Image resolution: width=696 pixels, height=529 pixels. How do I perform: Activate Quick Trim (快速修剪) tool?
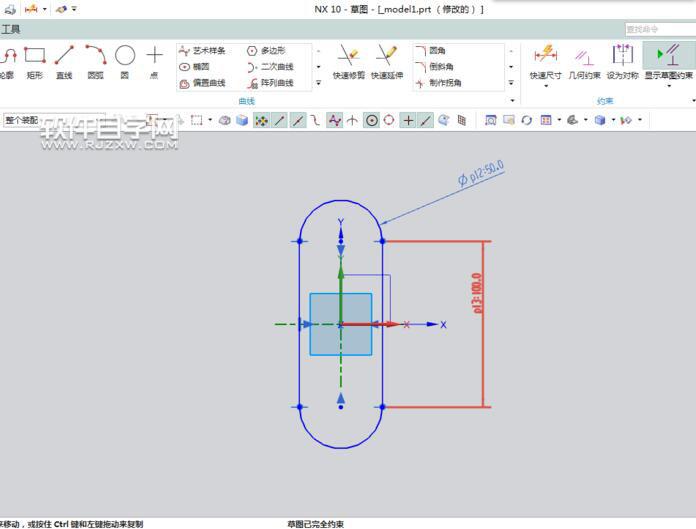pyautogui.click(x=348, y=62)
